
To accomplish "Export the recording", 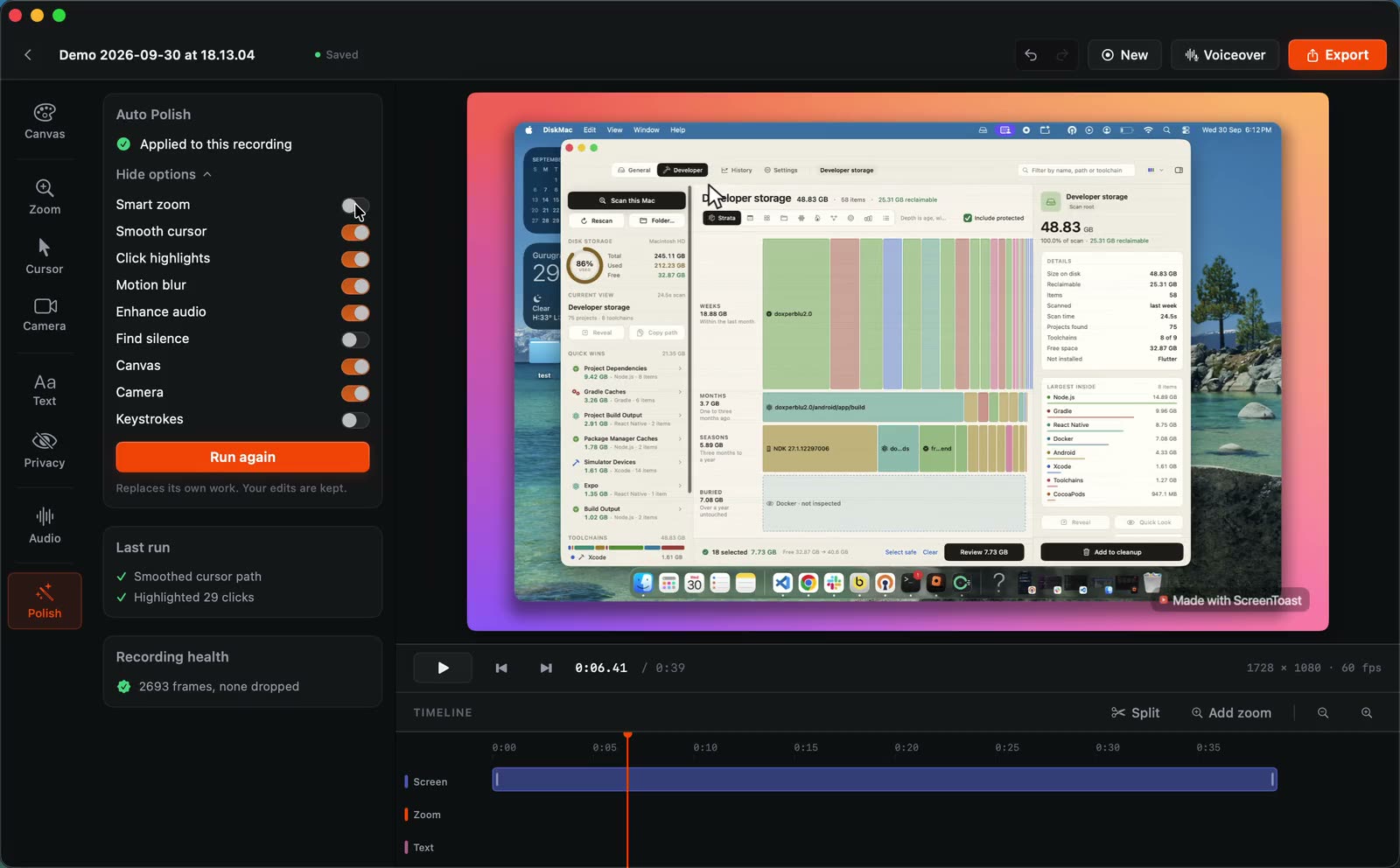I will 1337,55.
